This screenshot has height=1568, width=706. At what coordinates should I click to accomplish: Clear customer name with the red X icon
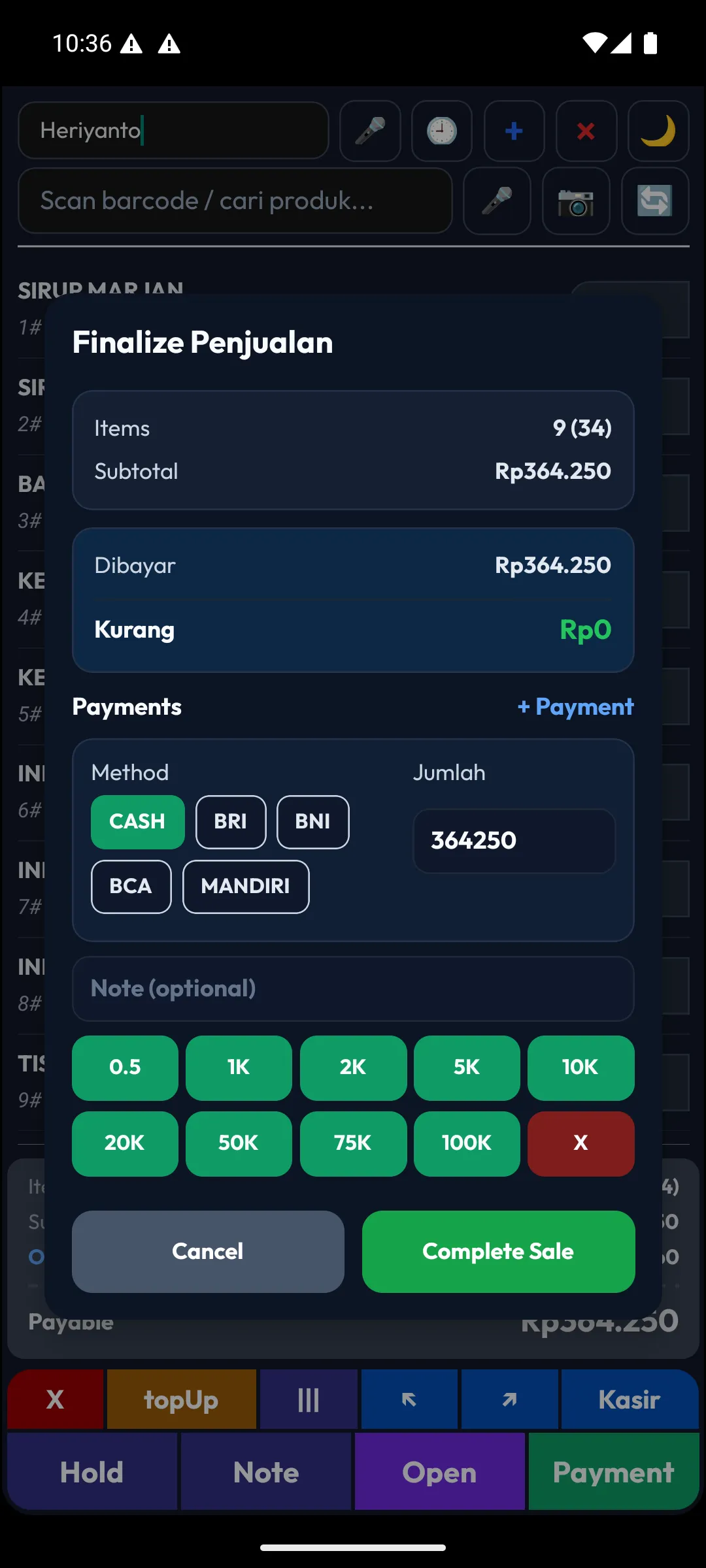point(586,131)
